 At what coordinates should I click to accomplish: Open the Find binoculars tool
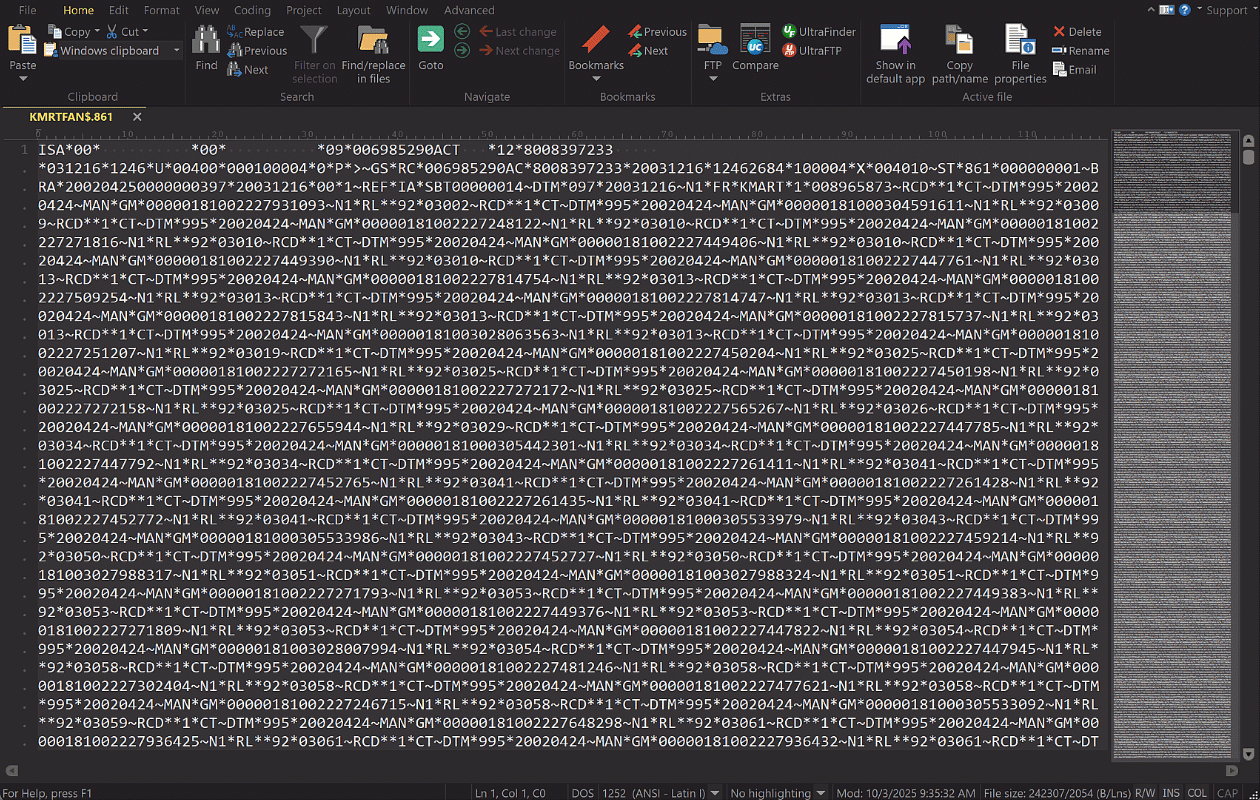click(x=206, y=40)
